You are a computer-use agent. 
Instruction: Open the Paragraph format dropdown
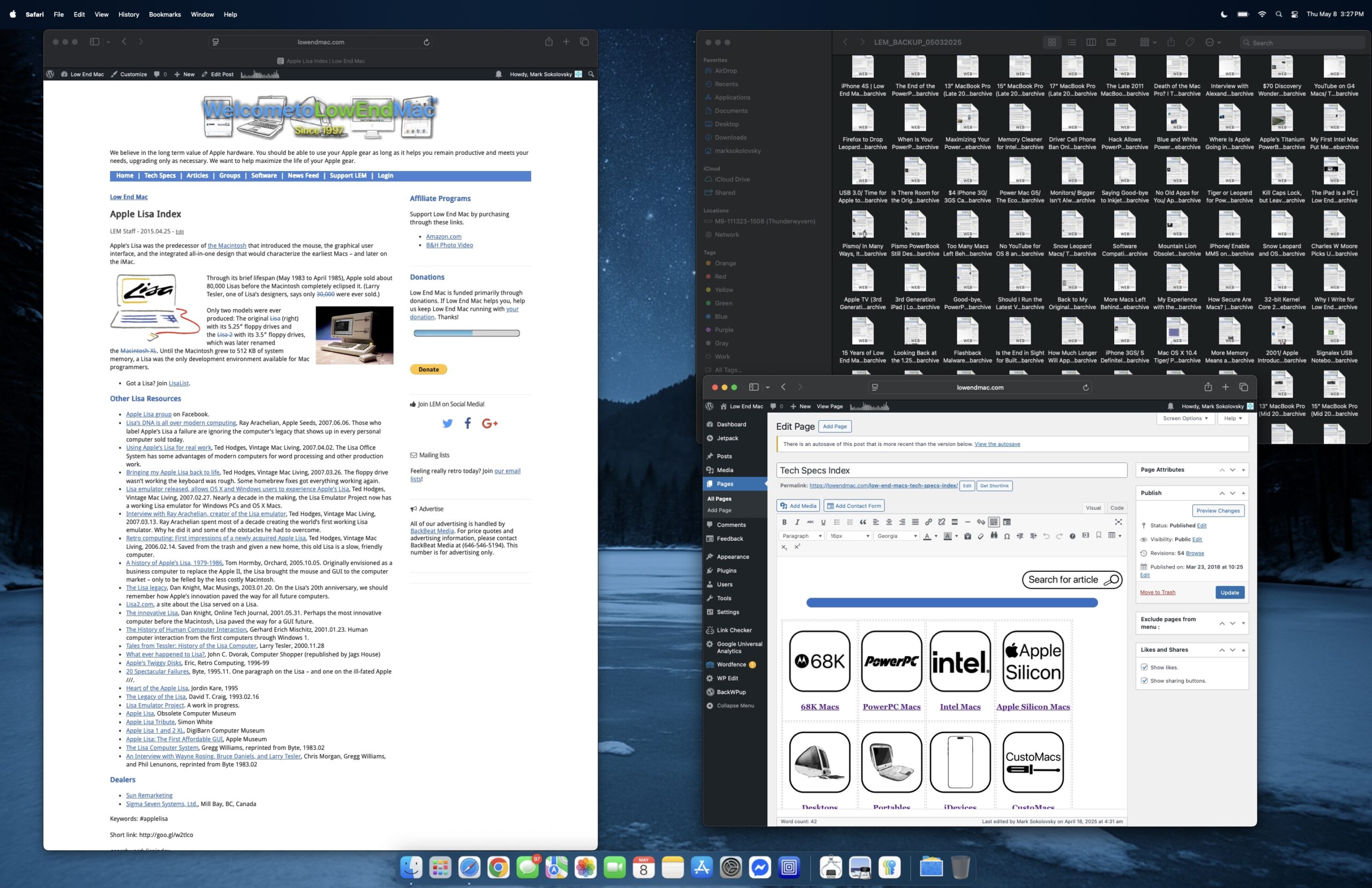pos(802,536)
